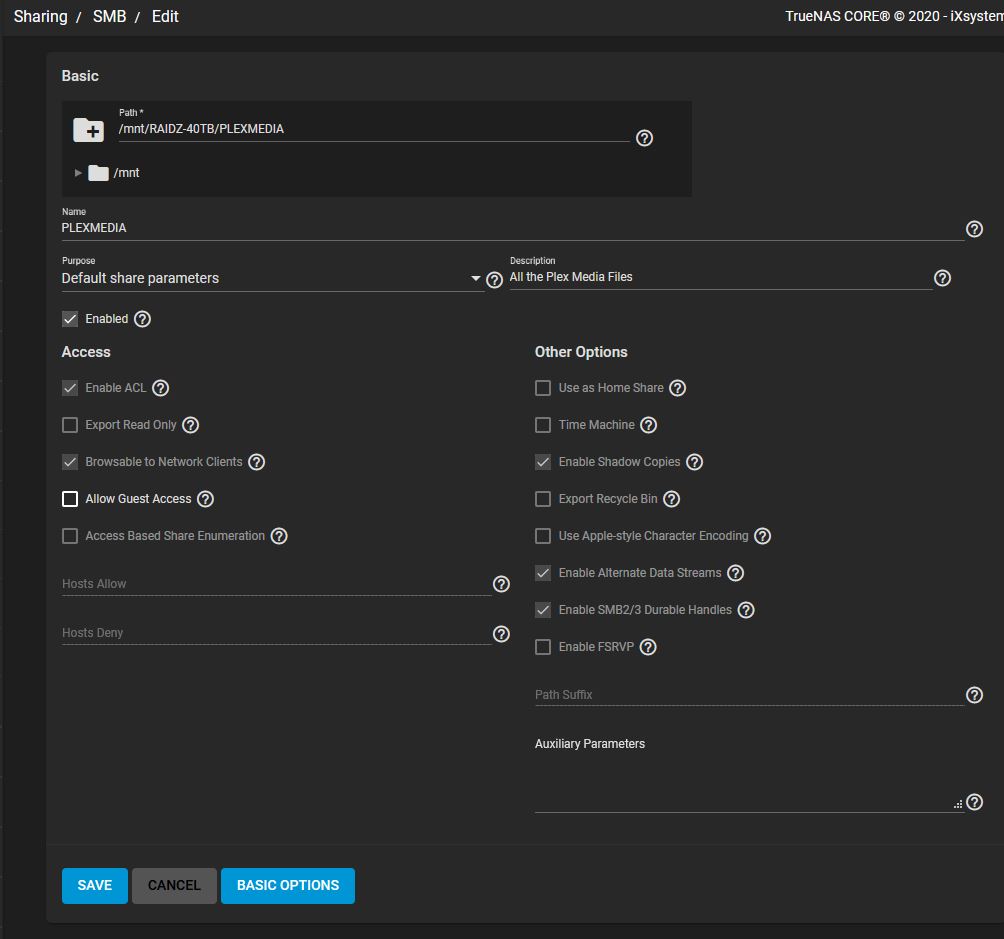Focus the Path Suffix field
Viewport: 1004px width, 939px height.
click(x=749, y=695)
